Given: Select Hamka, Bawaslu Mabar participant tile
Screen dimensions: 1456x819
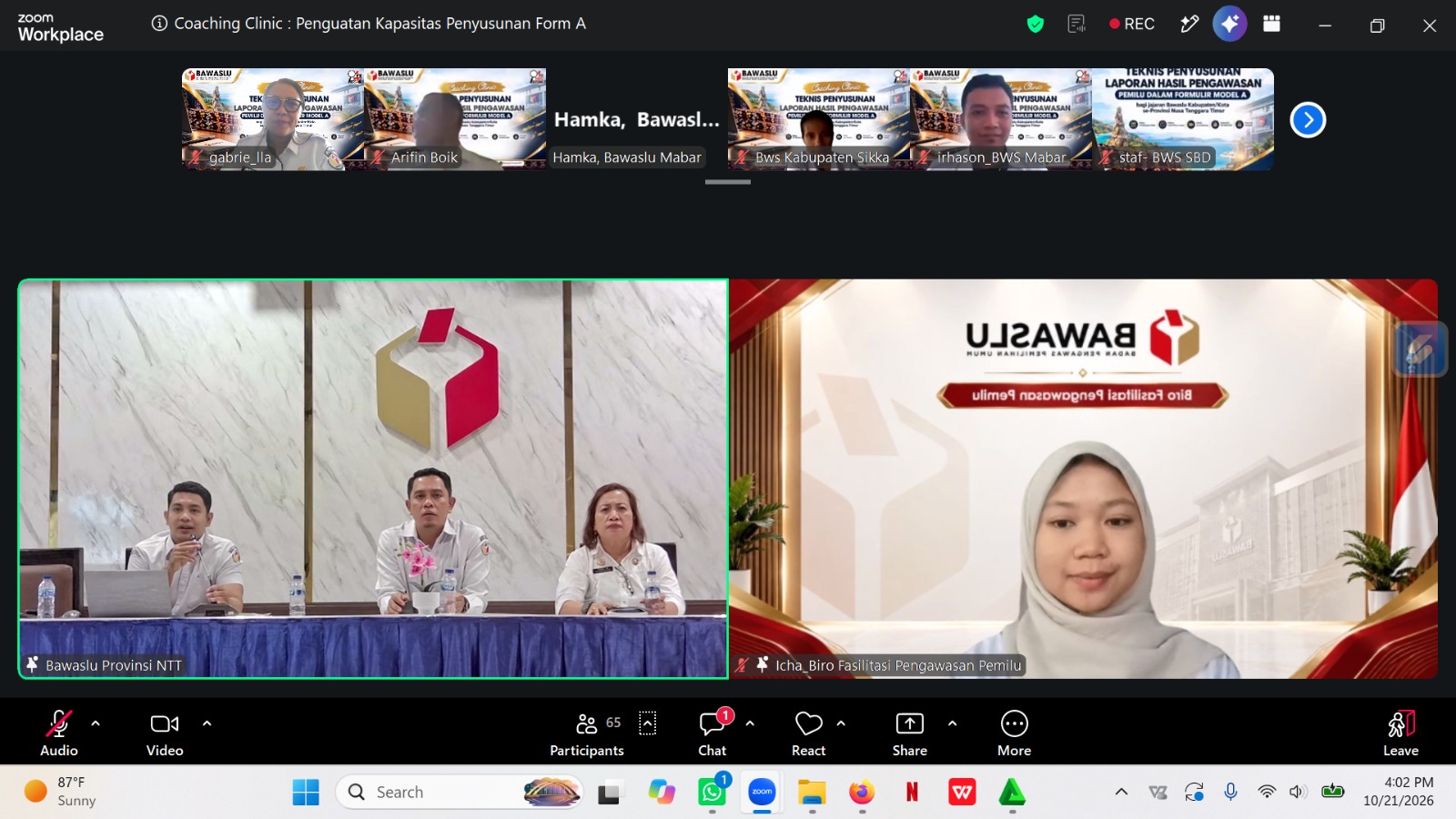Looking at the screenshot, I should (637, 119).
